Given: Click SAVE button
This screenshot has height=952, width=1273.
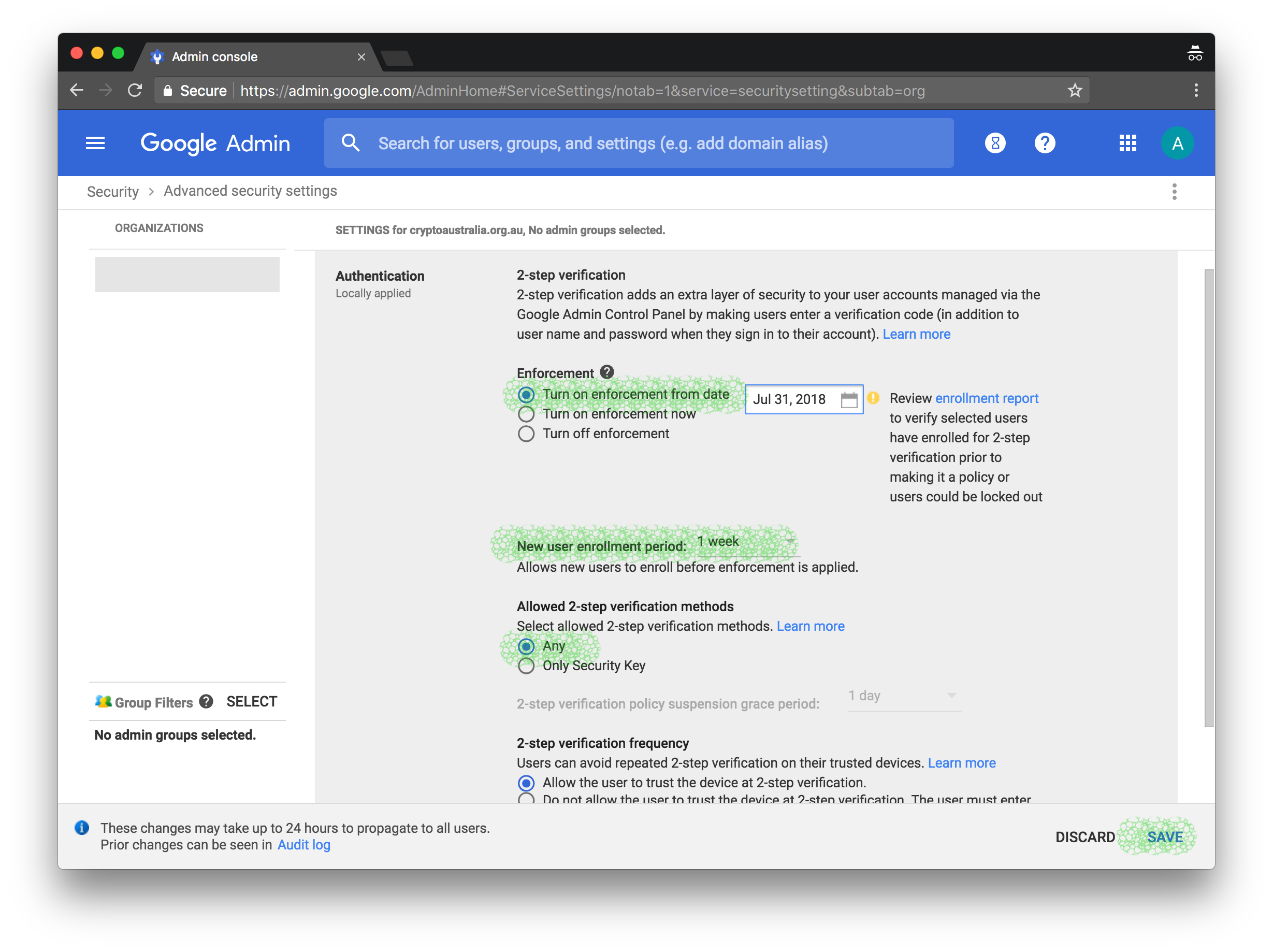Looking at the screenshot, I should (1165, 837).
